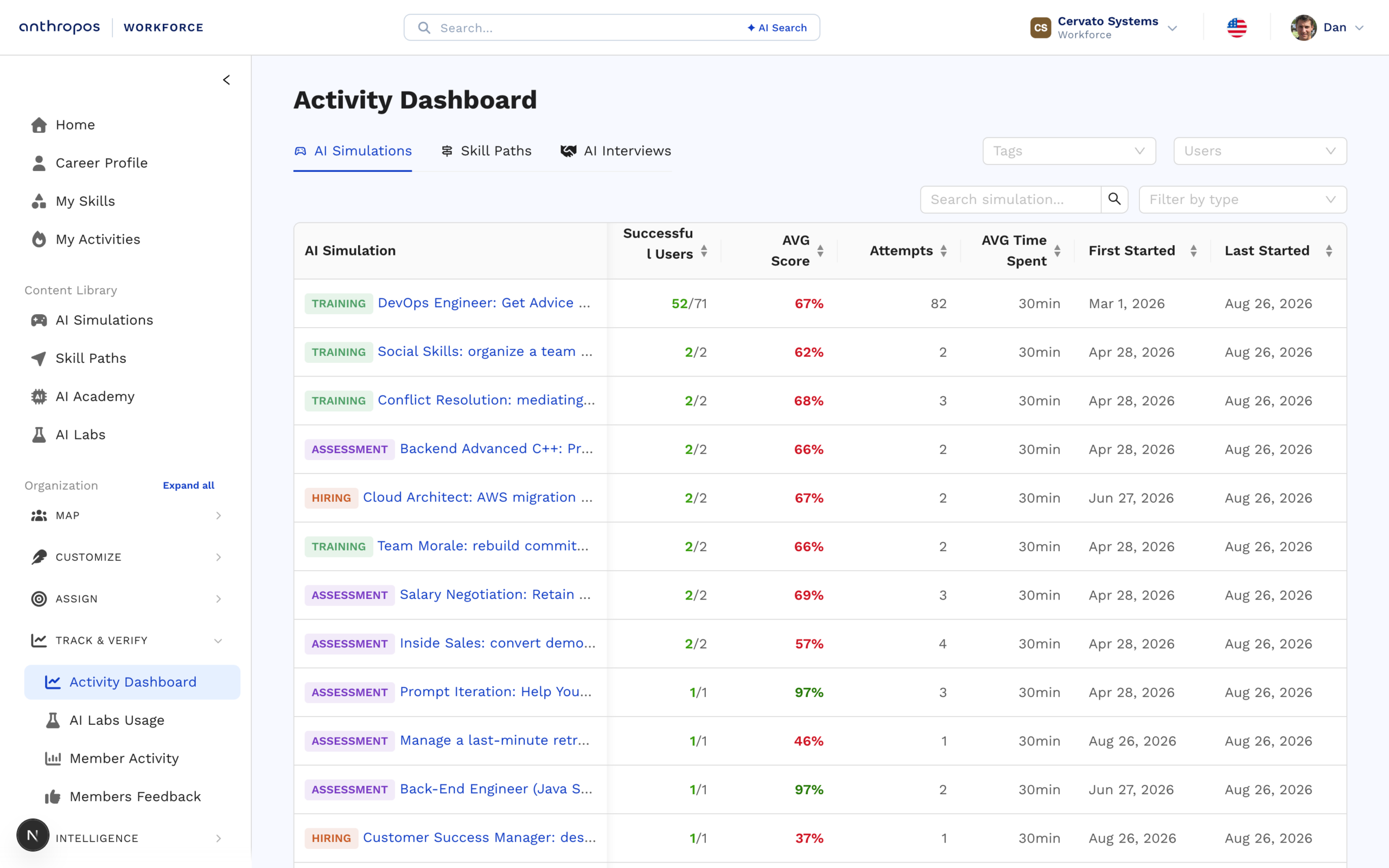
Task: Click the AI Labs Usage flask icon
Action: point(53,720)
